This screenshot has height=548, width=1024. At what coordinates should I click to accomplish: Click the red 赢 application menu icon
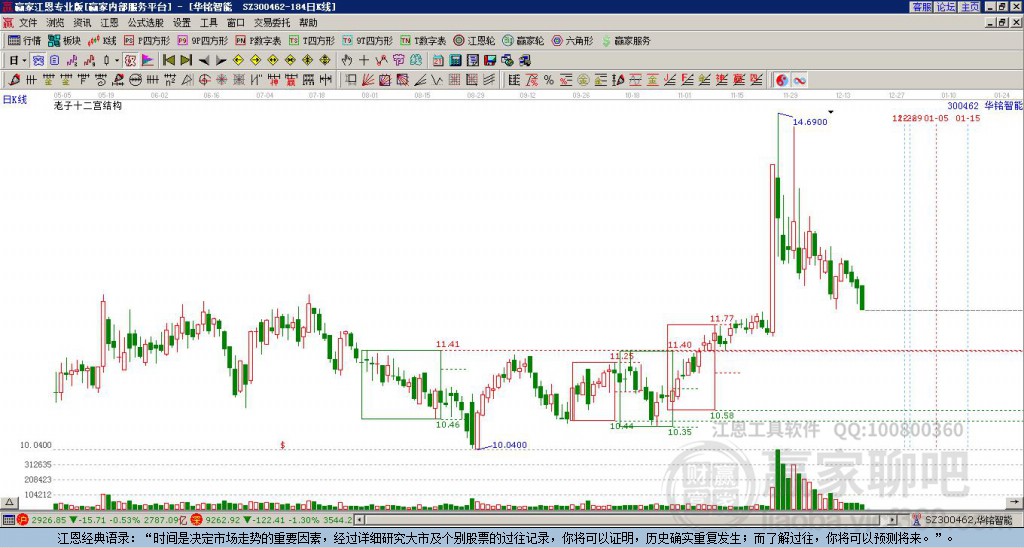point(8,23)
